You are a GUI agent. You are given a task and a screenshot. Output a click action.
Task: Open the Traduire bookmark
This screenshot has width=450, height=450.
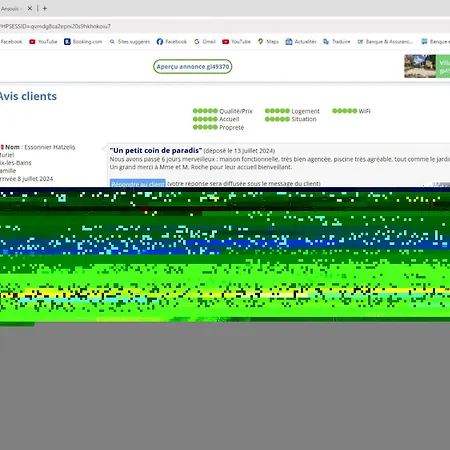tap(337, 42)
